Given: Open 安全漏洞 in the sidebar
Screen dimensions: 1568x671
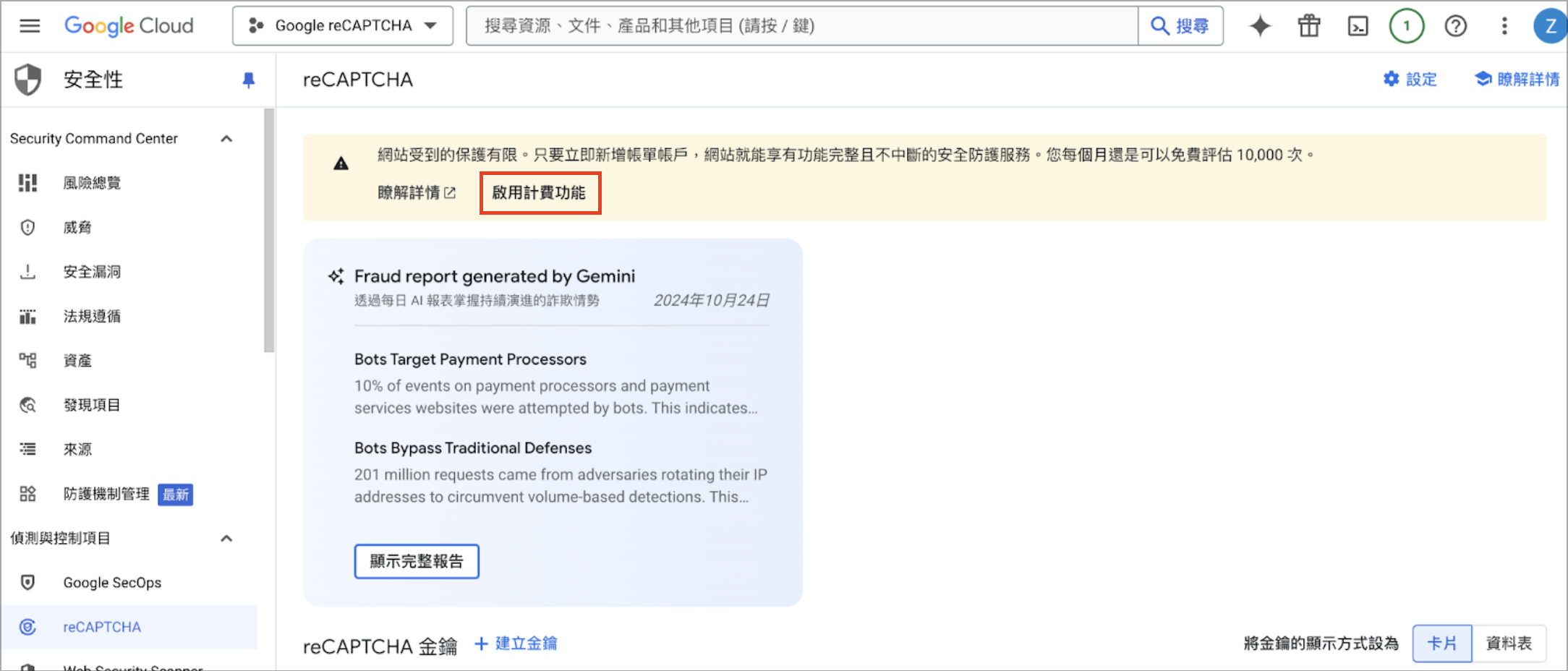Looking at the screenshot, I should (x=92, y=272).
